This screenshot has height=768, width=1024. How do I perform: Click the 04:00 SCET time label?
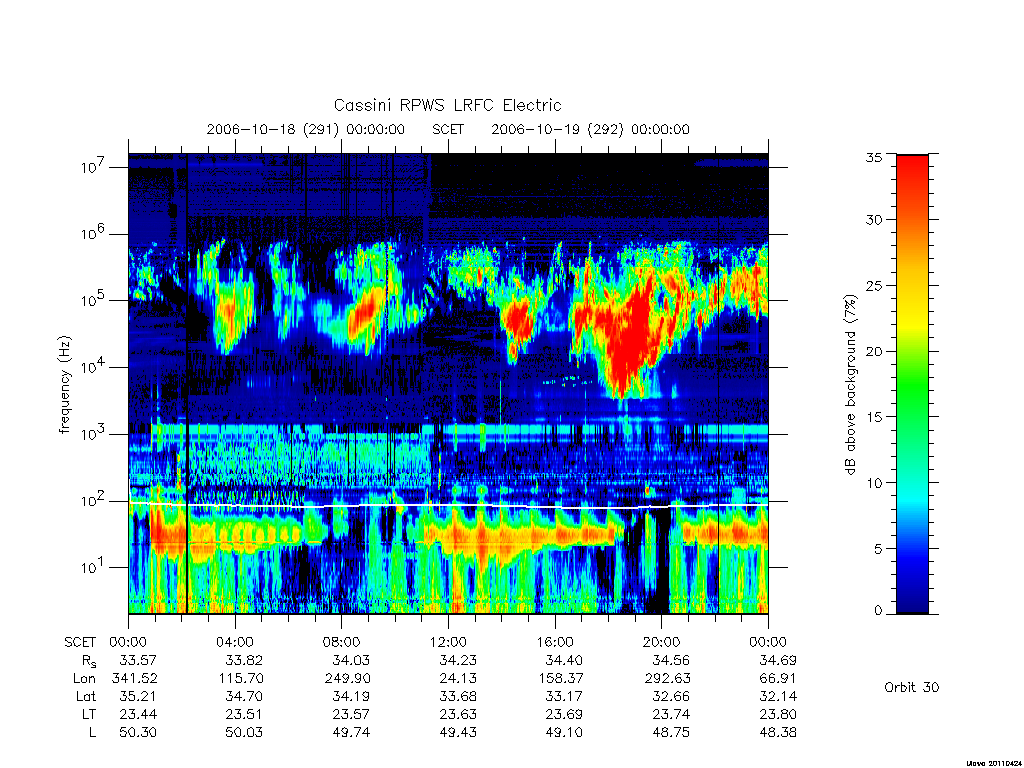(x=234, y=642)
